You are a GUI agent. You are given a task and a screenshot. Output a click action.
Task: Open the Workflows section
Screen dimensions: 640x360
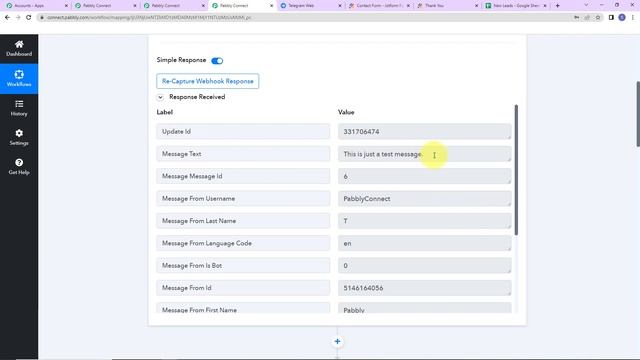[19, 78]
